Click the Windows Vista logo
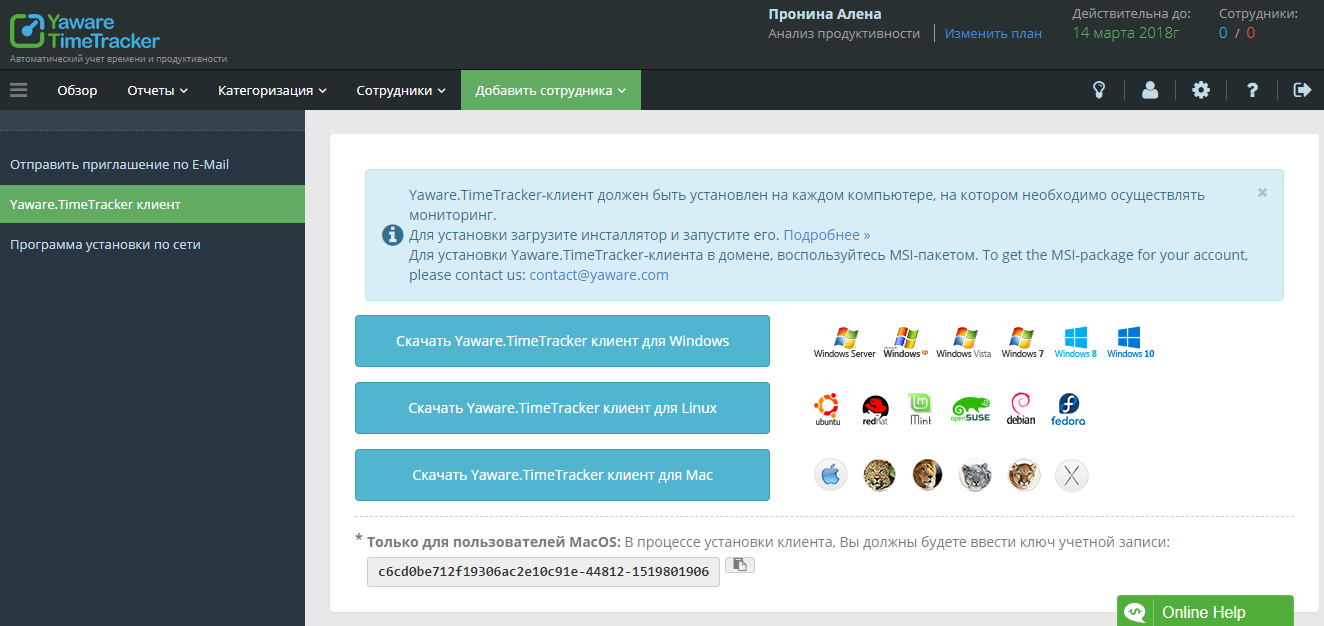Image resolution: width=1324 pixels, height=626 pixels. [x=964, y=342]
